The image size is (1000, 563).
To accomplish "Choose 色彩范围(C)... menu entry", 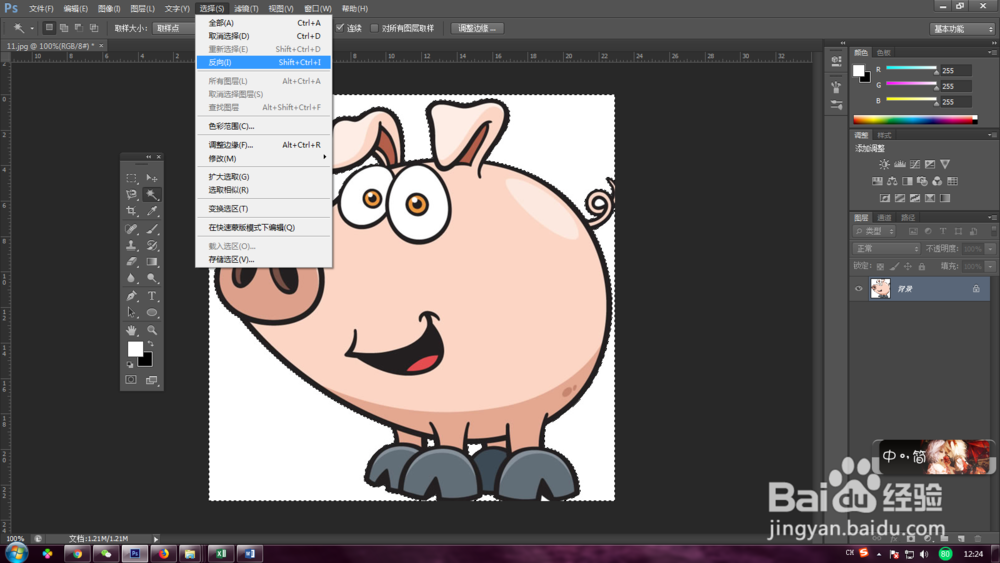I will [x=264, y=126].
